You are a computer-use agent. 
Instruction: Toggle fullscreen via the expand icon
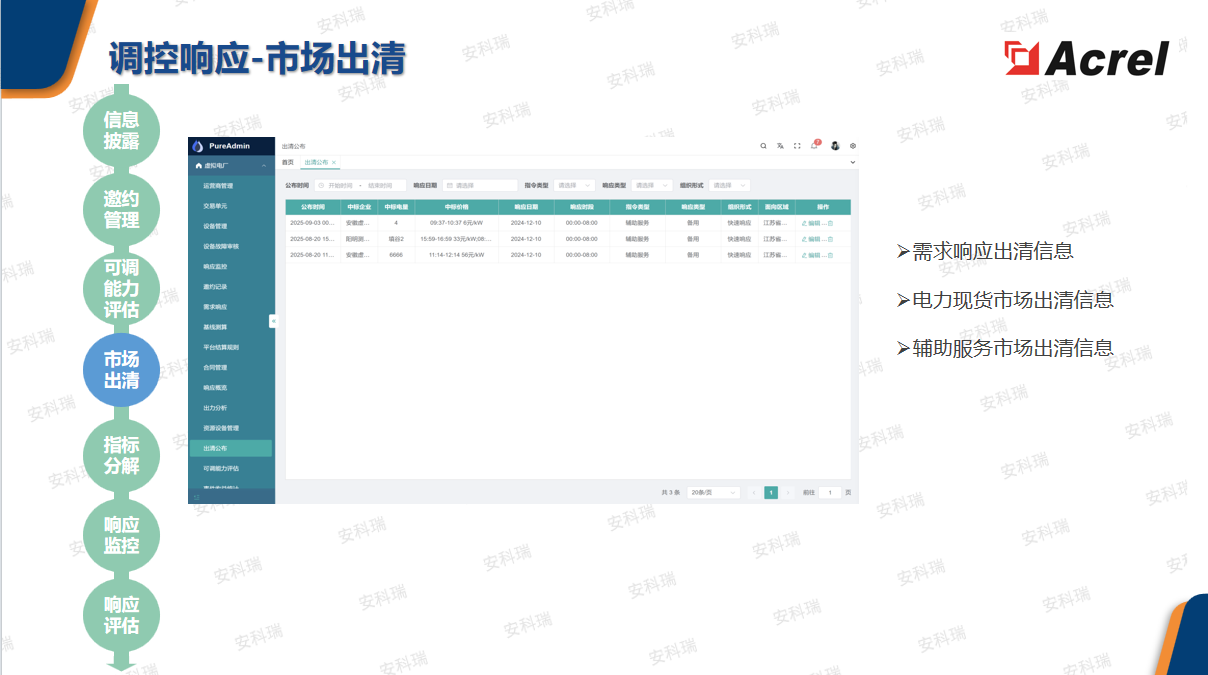[797, 146]
